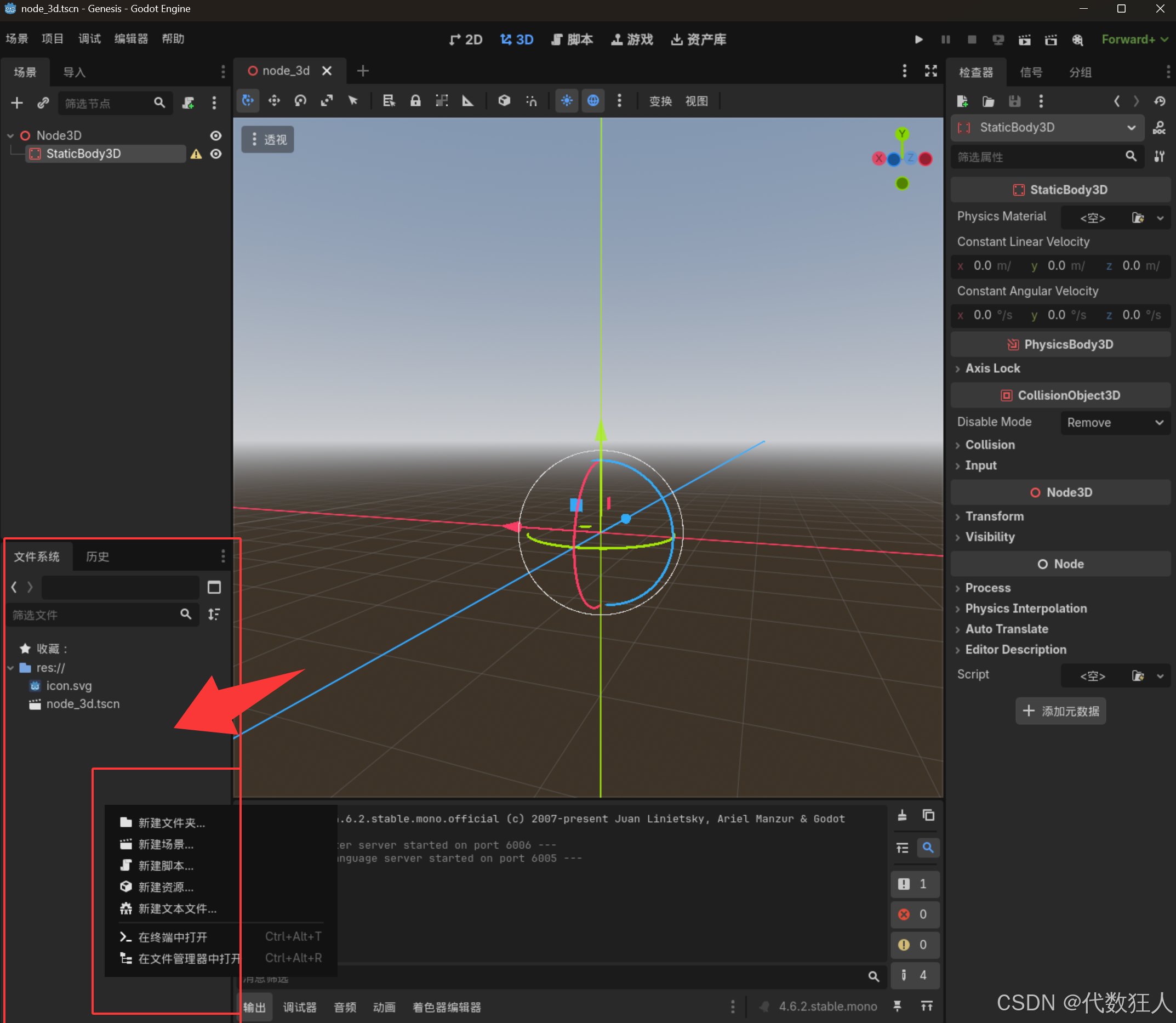The height and width of the screenshot is (1023, 1176).
Task: Expand the Collision section
Action: pyautogui.click(x=990, y=445)
